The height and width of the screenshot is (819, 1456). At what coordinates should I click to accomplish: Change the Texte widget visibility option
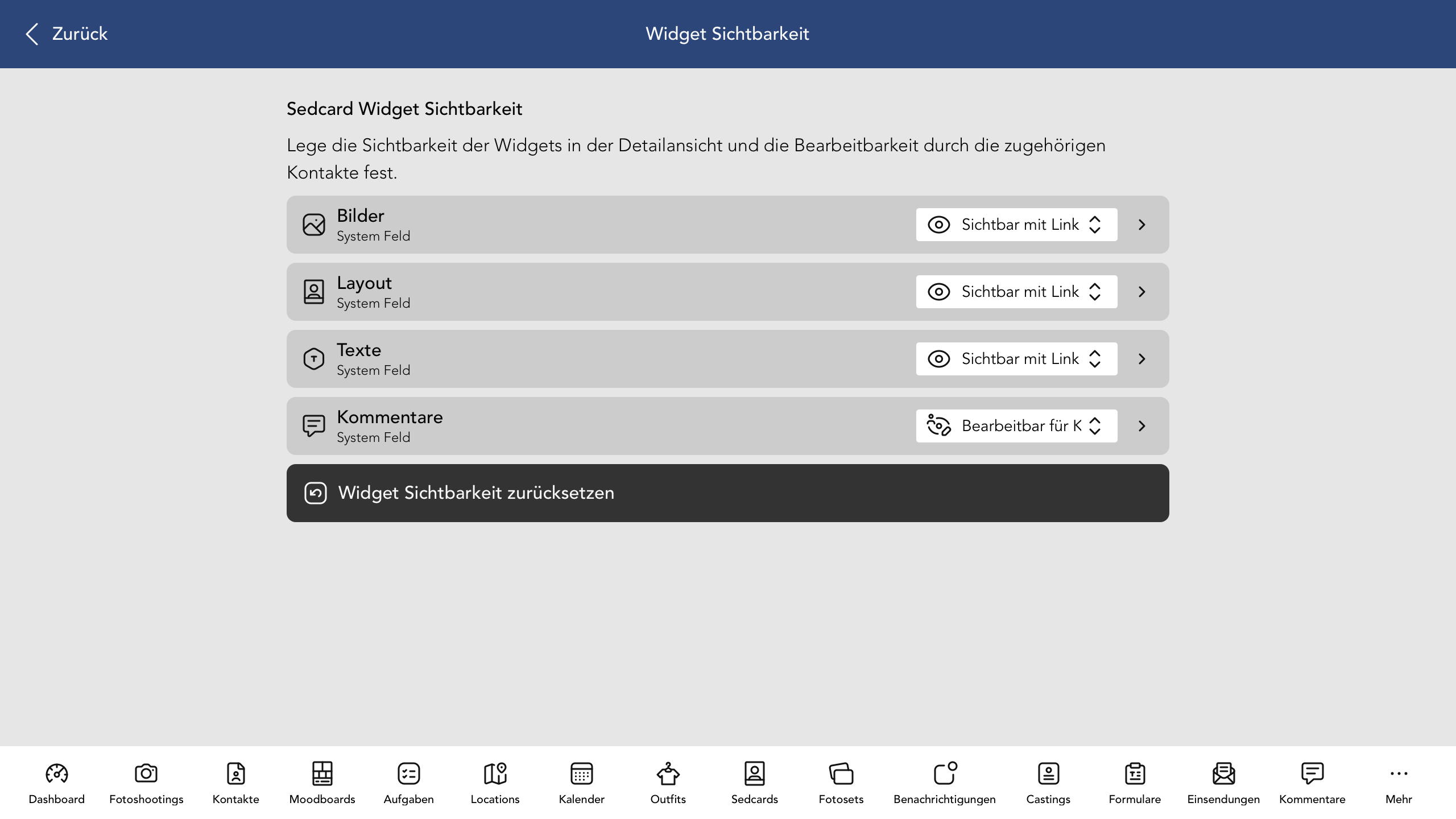1016,358
